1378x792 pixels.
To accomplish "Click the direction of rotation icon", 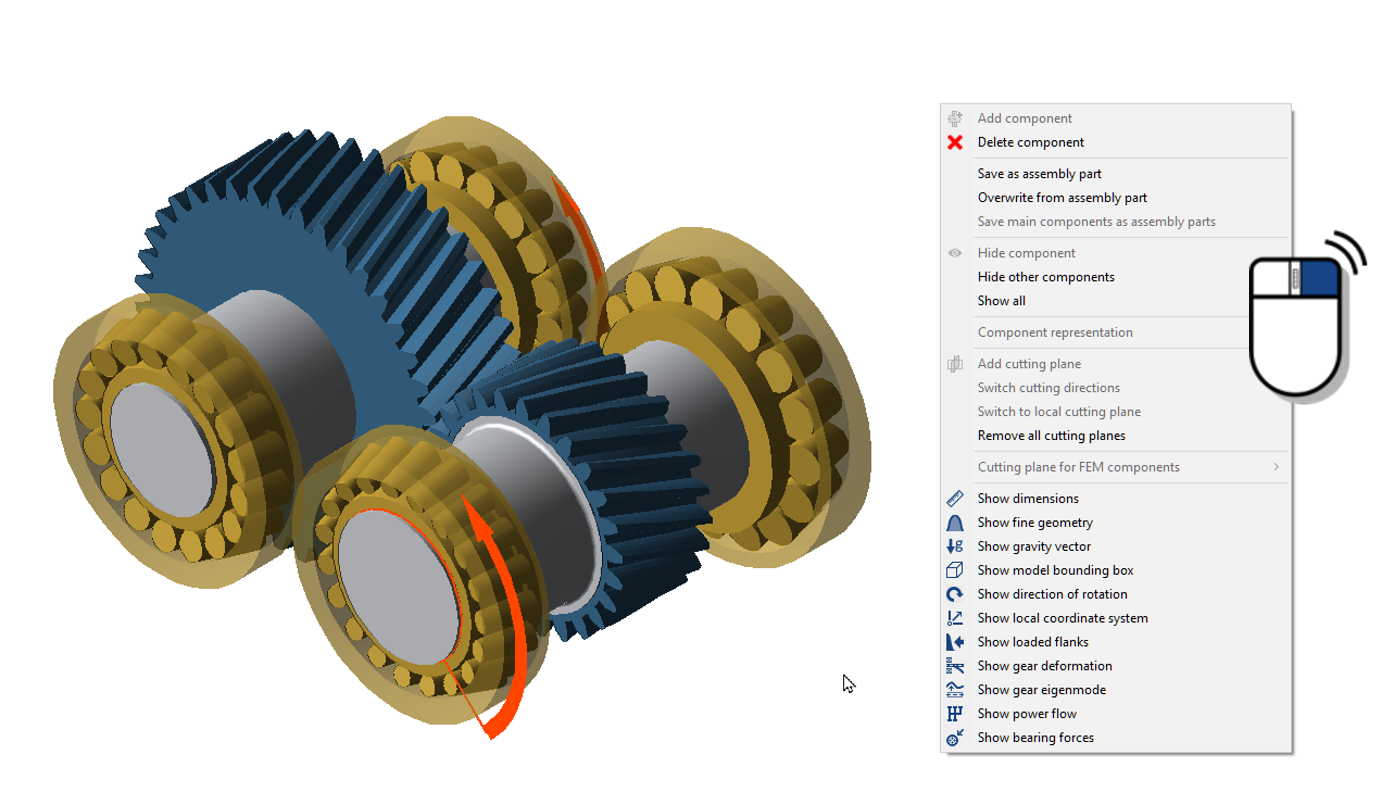I will (x=955, y=595).
